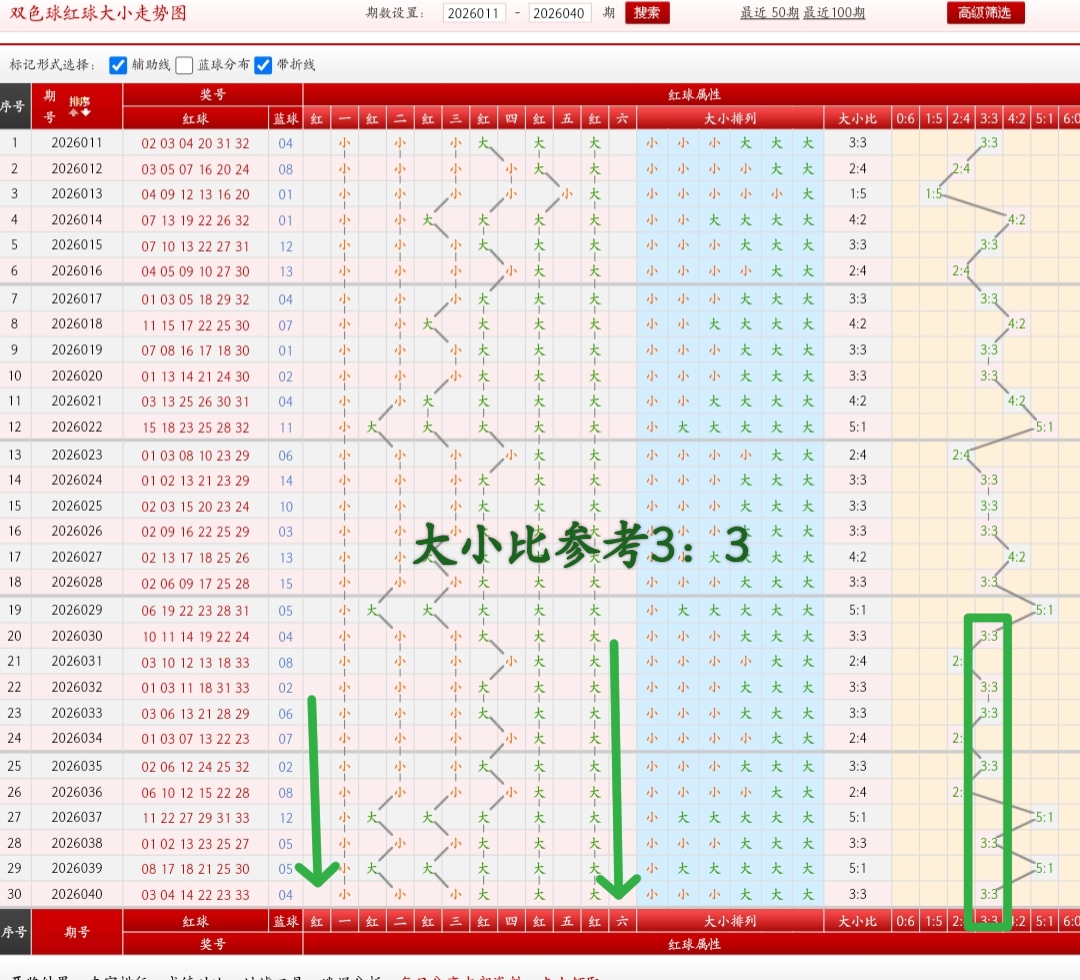This screenshot has width=1080, height=980.
Task: Click the period number 2026029 in the table
Action: pyautogui.click(x=79, y=610)
